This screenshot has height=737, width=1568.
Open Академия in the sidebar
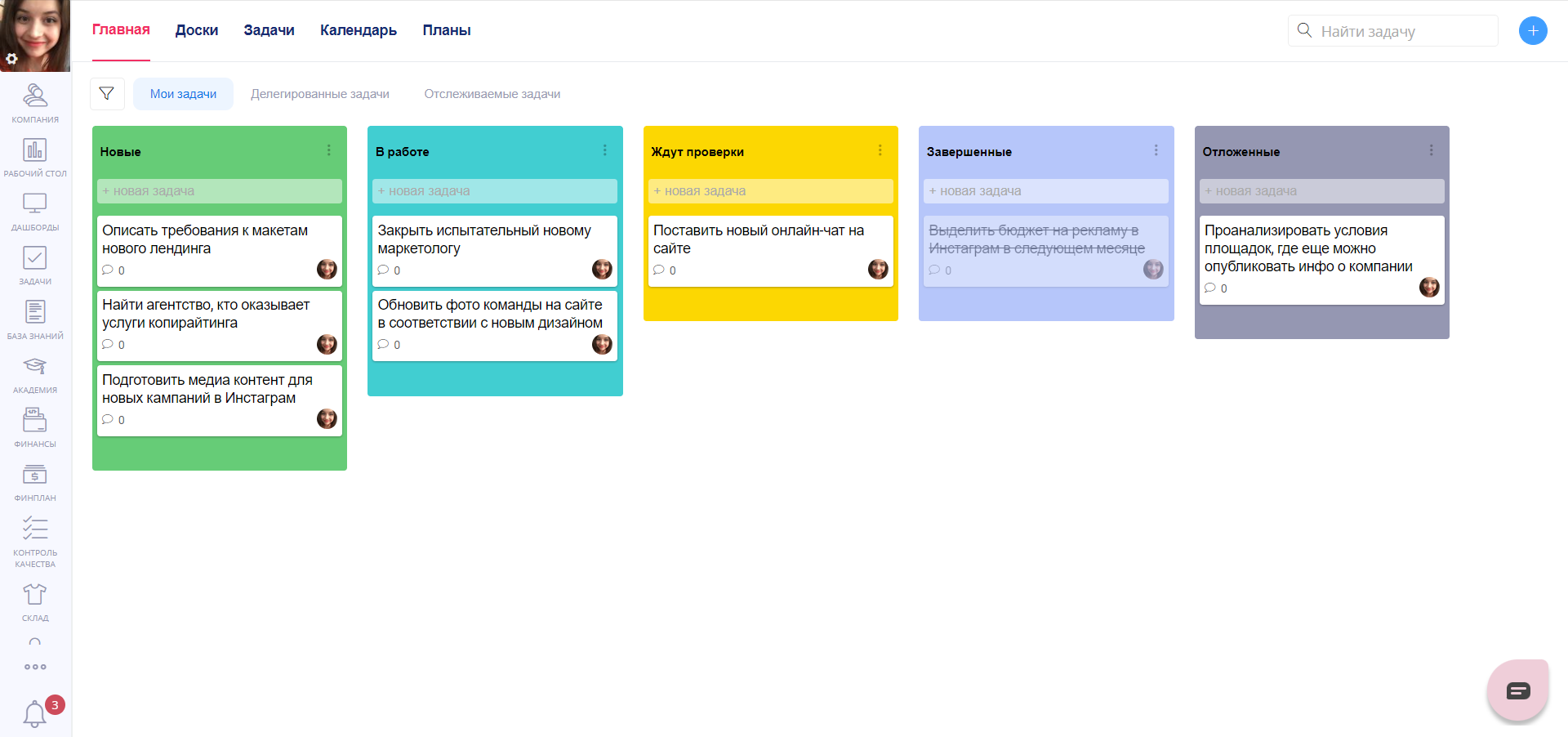pos(35,373)
